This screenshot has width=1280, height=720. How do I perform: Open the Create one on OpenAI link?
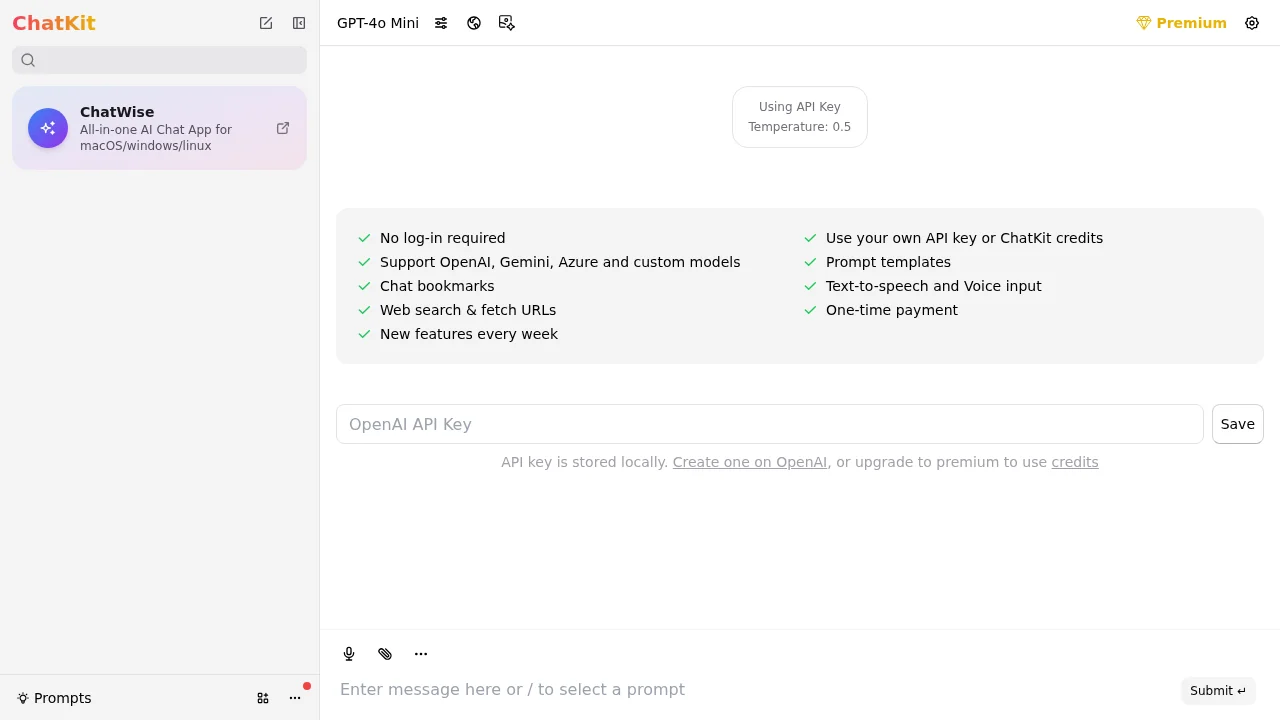tap(750, 462)
